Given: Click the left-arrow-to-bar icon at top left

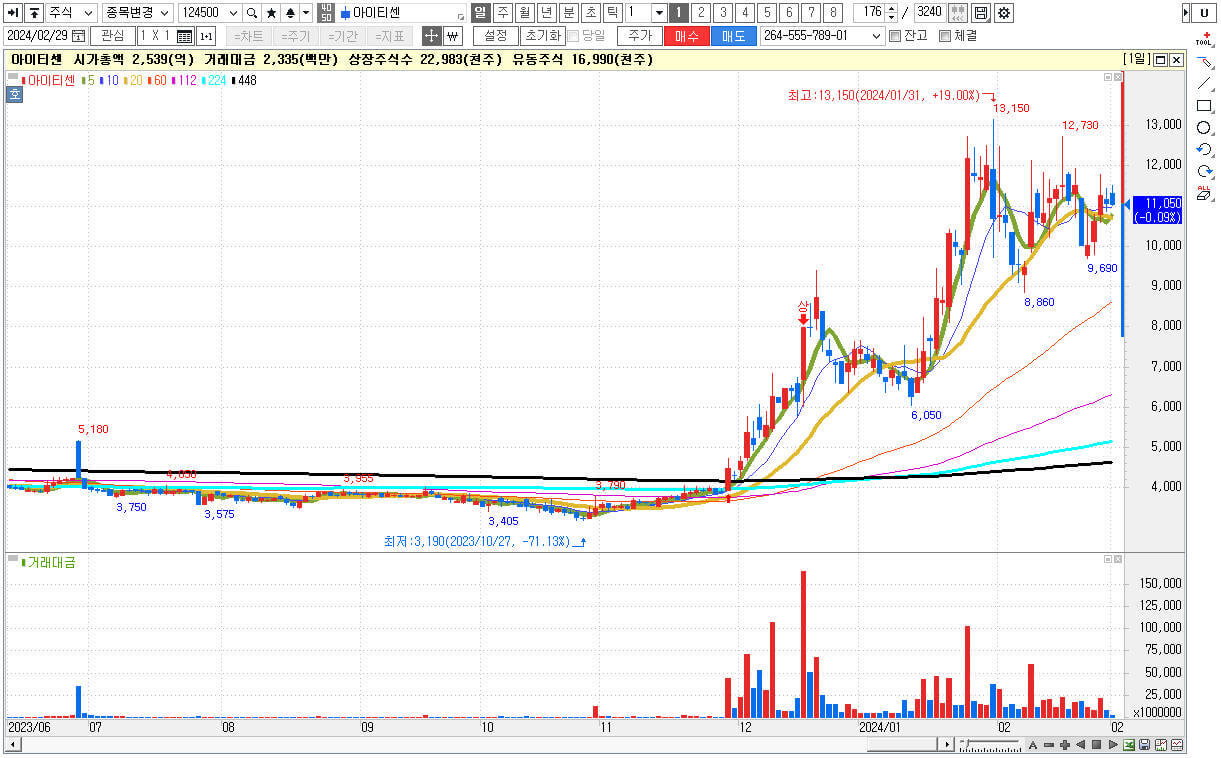Looking at the screenshot, I should (x=13, y=13).
